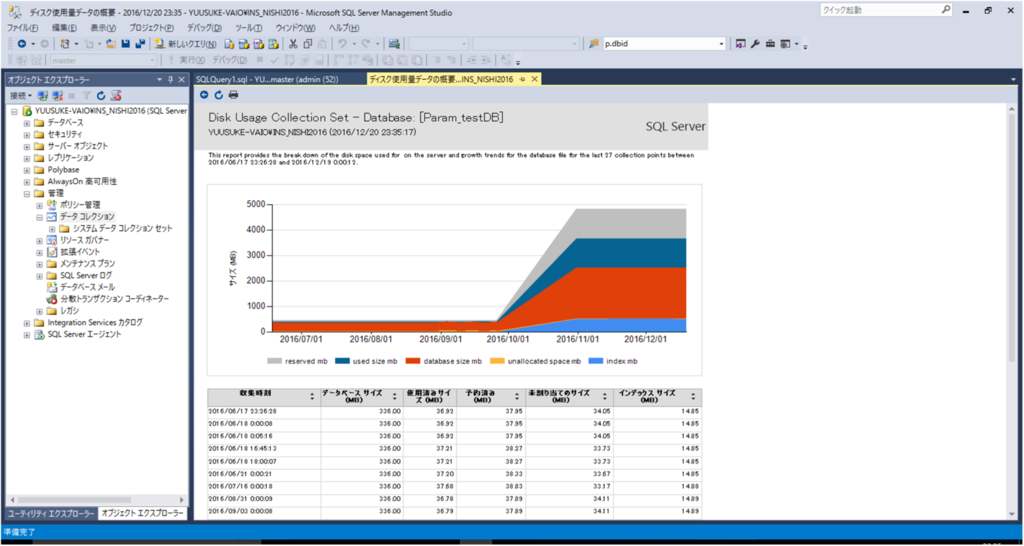
Task: Select the データベース メール tree item
Action: pyautogui.click(x=87, y=287)
